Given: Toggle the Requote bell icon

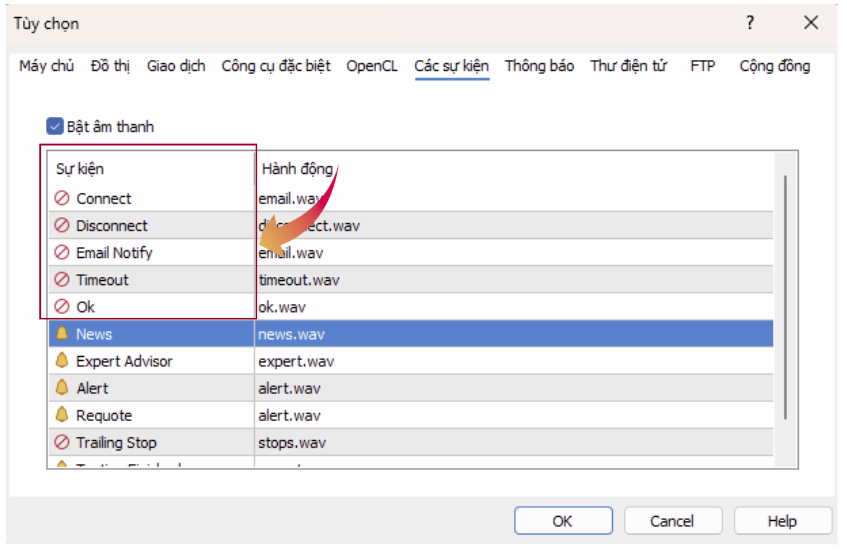Looking at the screenshot, I should [62, 415].
